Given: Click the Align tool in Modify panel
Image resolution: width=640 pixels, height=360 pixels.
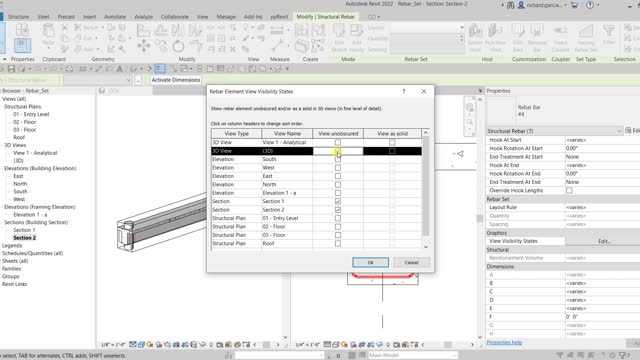Looking at the screenshot, I should pyautogui.click(x=143, y=30).
